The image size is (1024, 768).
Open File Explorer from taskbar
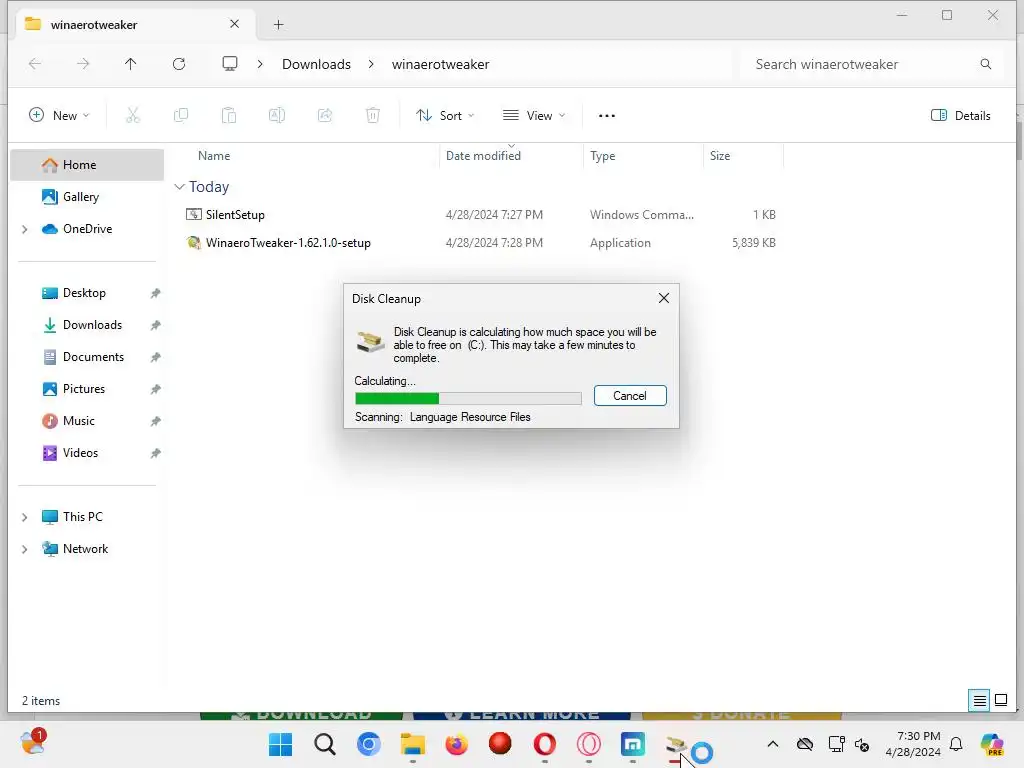(x=413, y=744)
